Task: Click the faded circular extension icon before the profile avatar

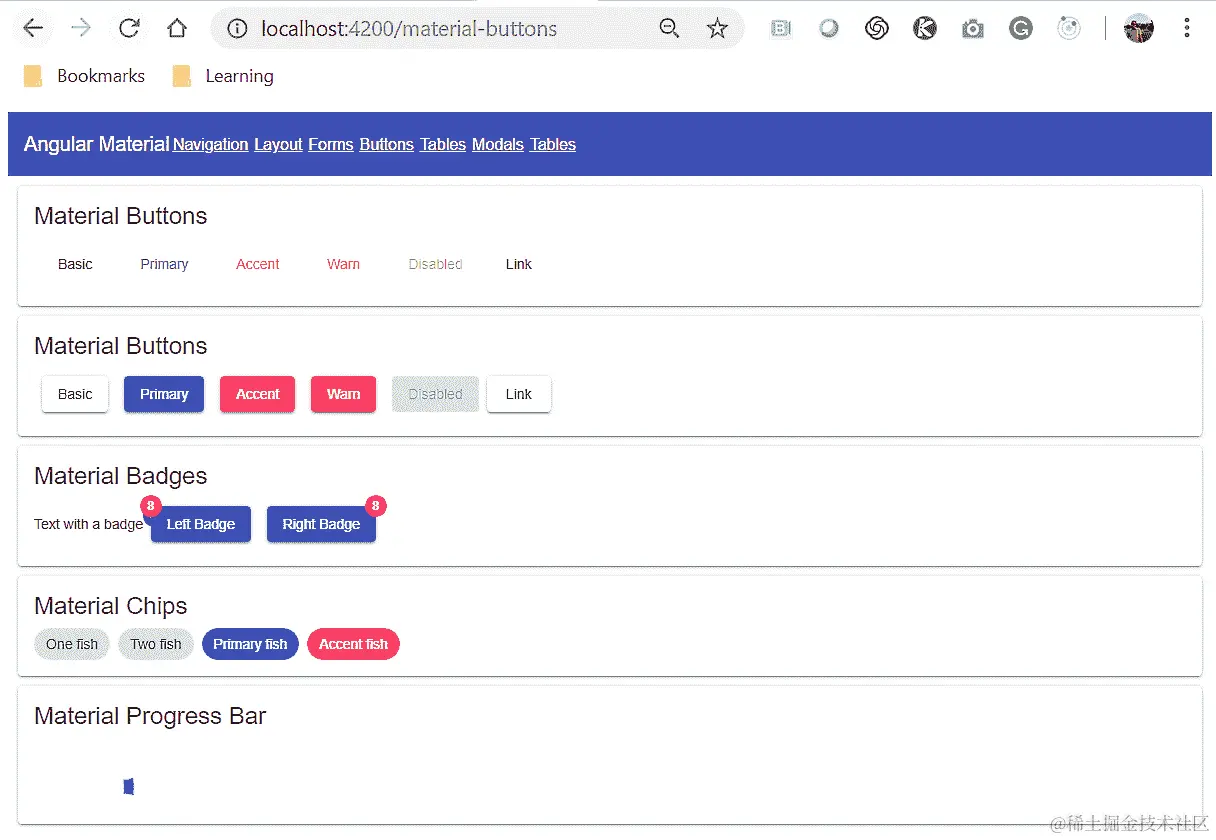Action: 1069,29
